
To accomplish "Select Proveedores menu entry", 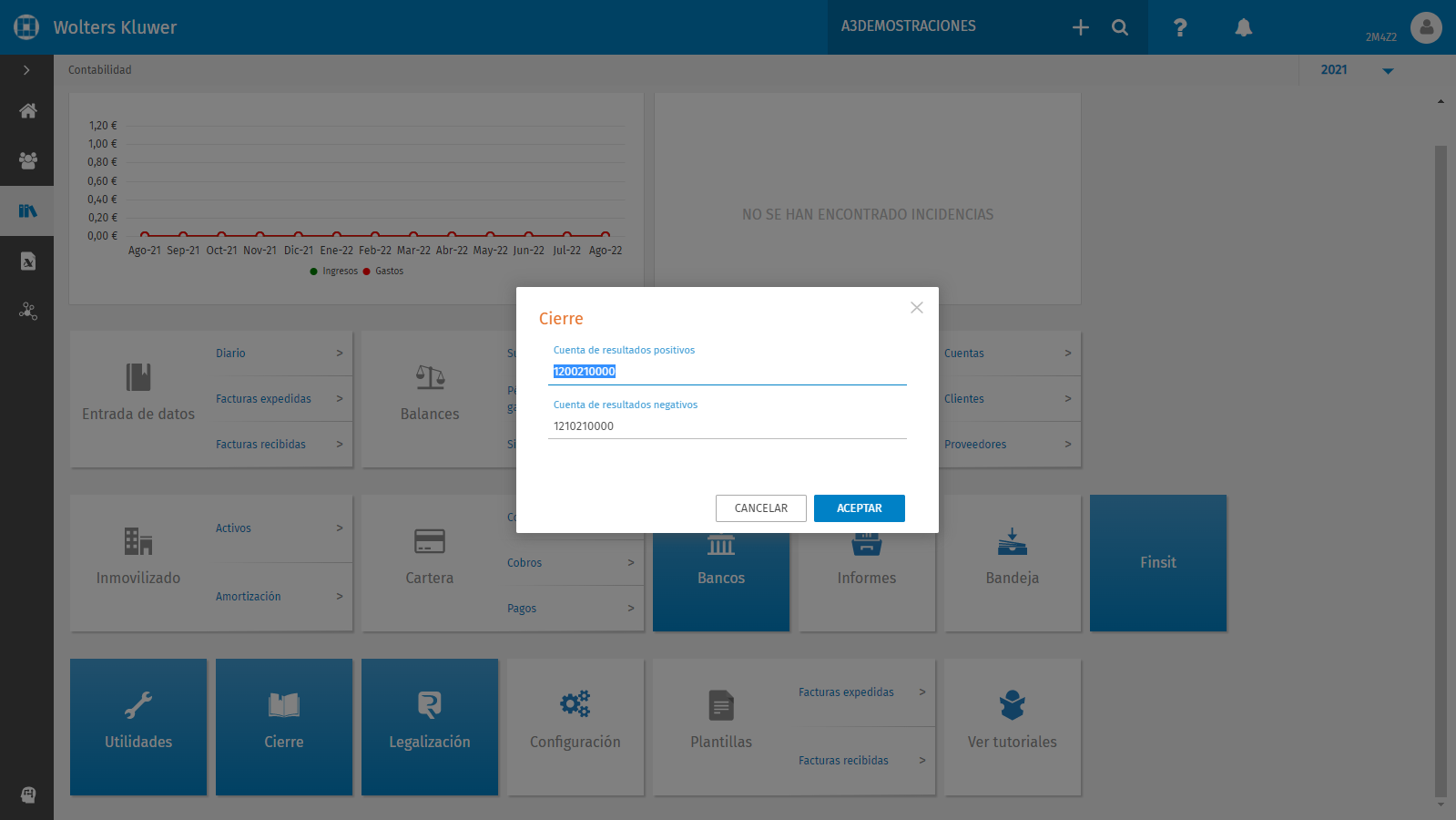I will pyautogui.click(x=975, y=445).
